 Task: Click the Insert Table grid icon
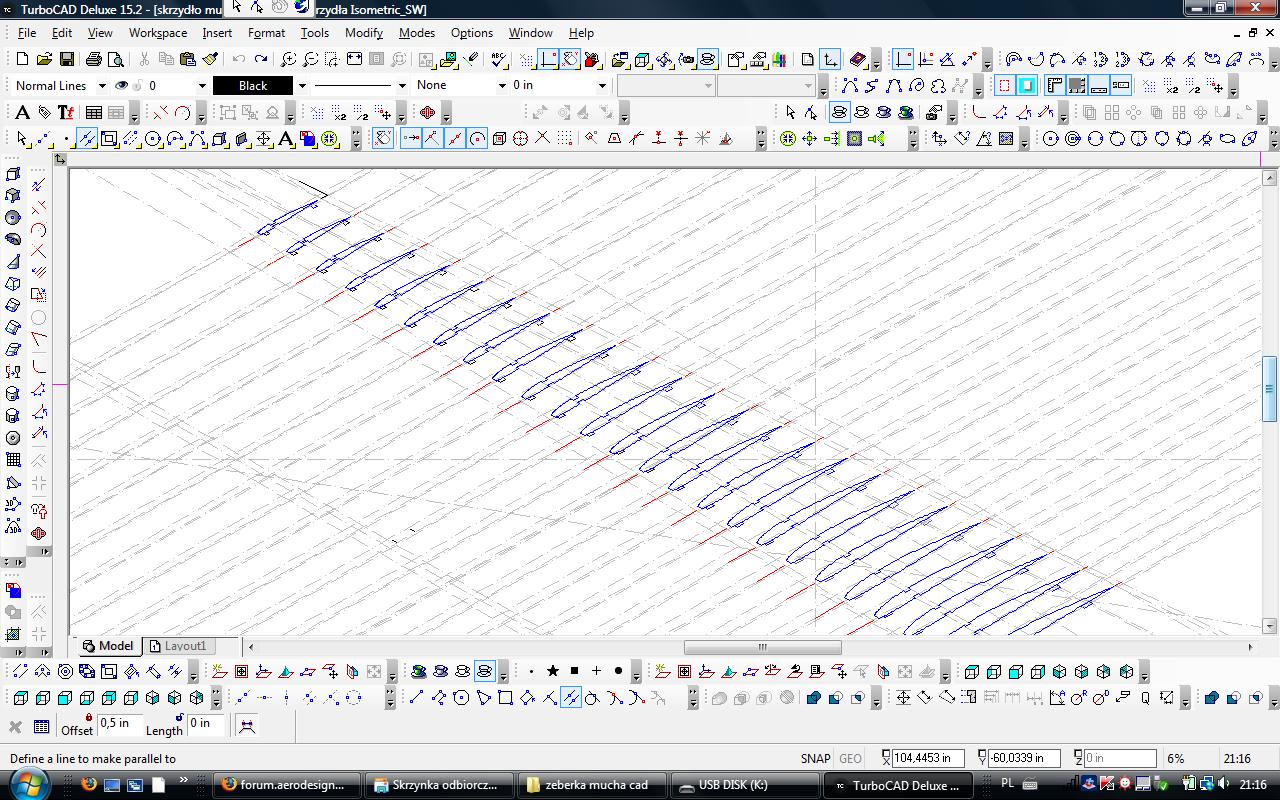point(93,112)
